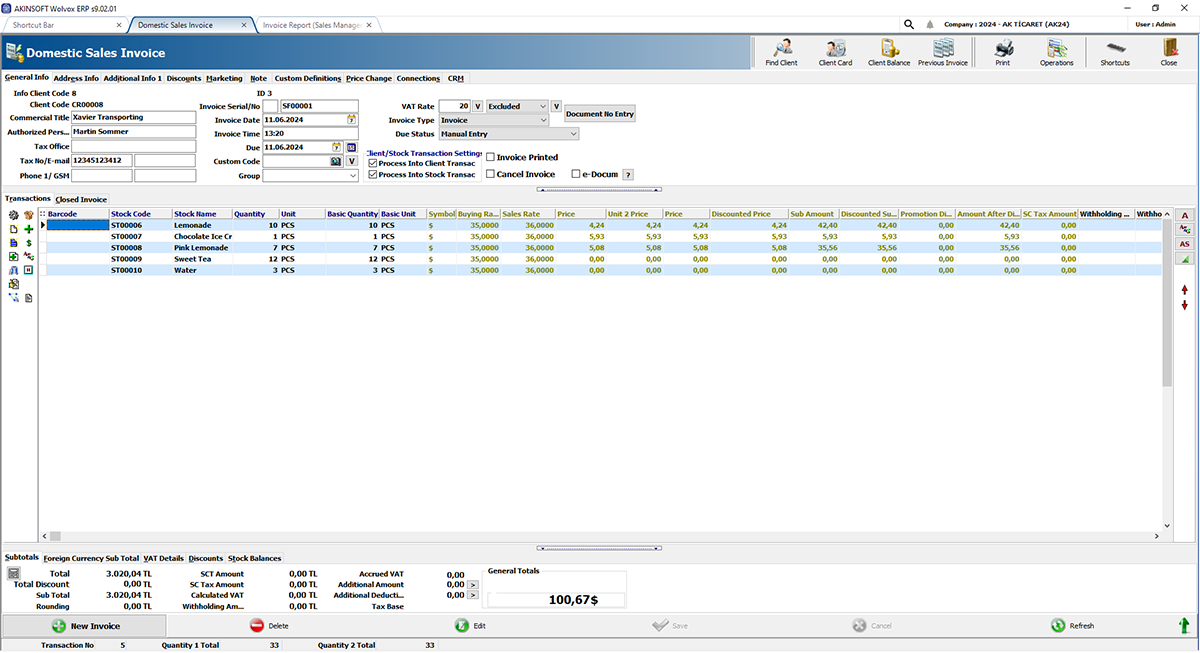Click the 'AS' button right of the grid
The image size is (1200, 653).
[x=1184, y=243]
